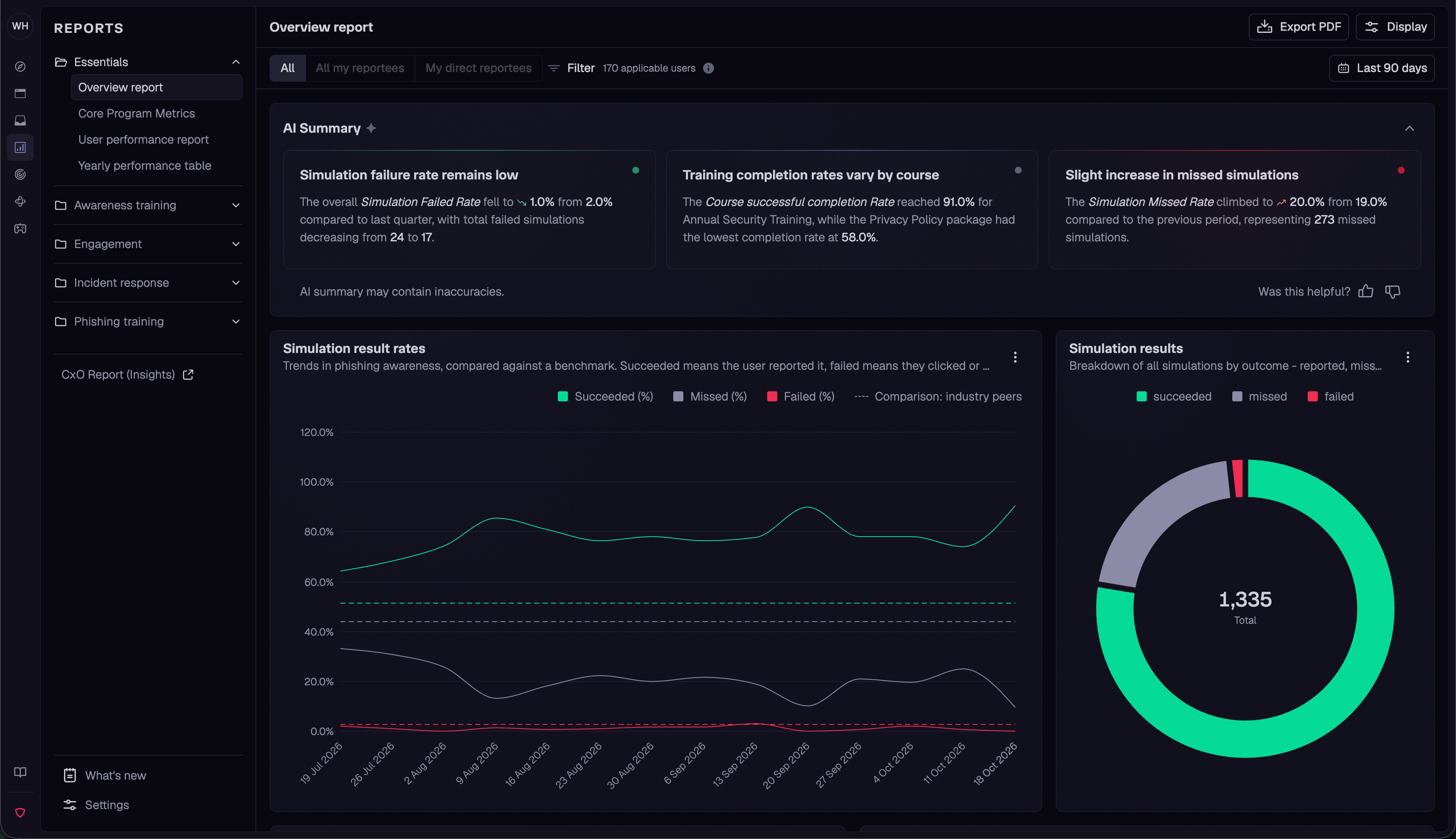
Task: Collapse the Essentials folder
Action: point(148,61)
